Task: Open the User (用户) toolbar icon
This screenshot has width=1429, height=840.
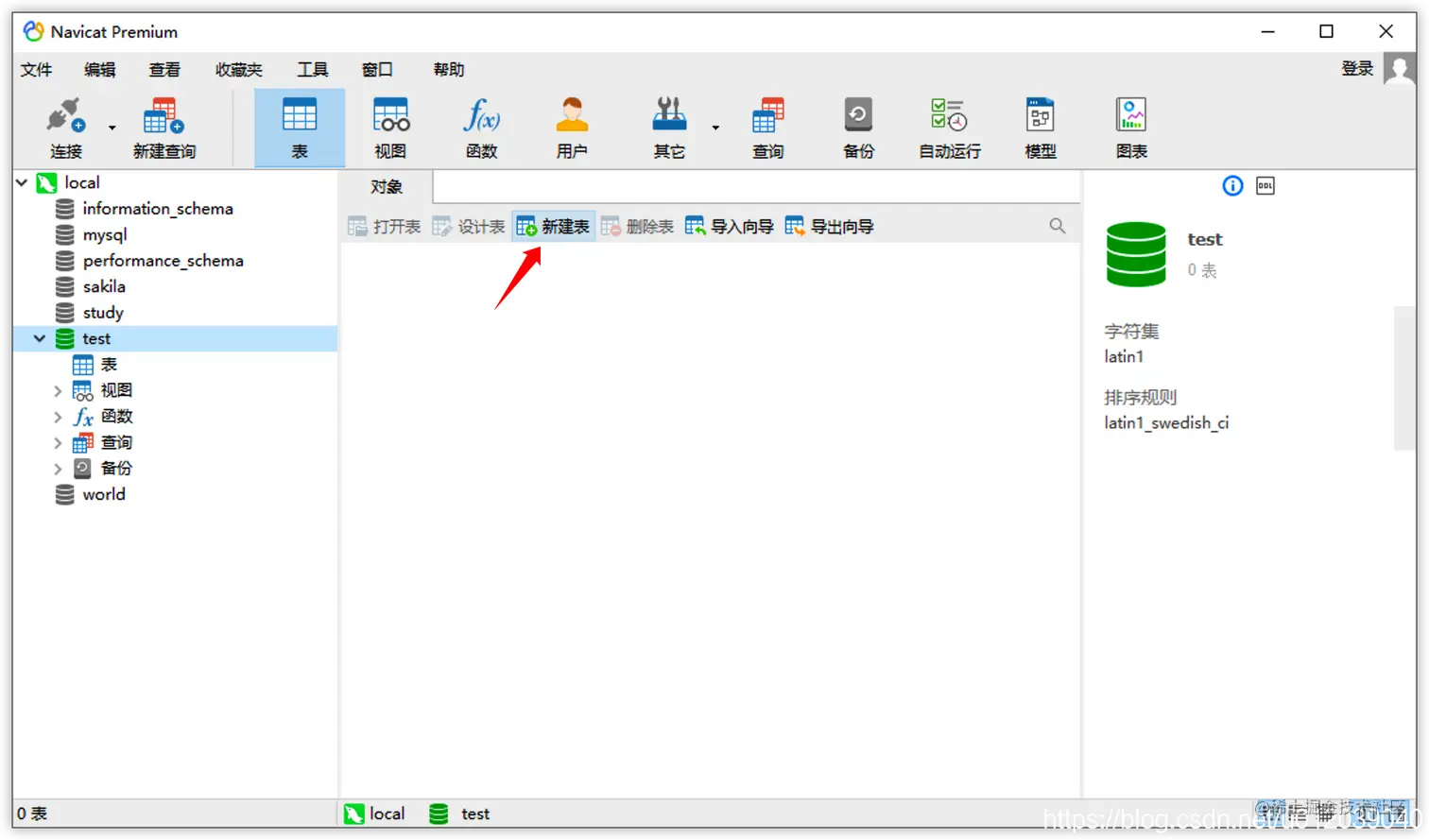Action: [572, 116]
